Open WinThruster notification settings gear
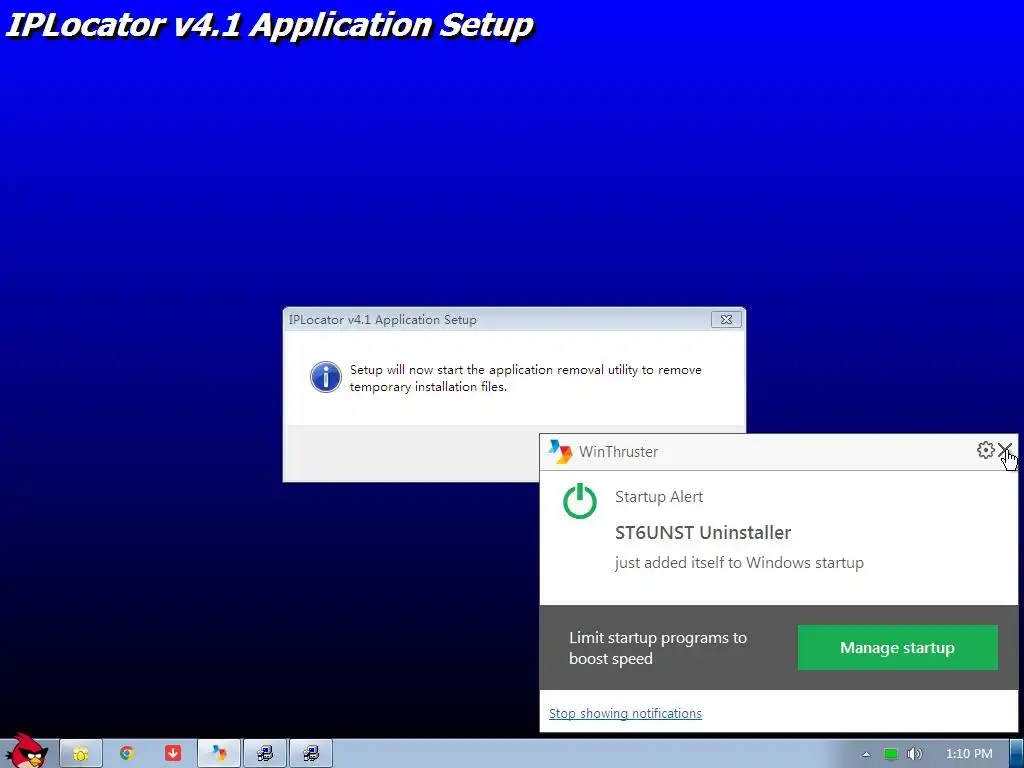Screen dimensions: 1024x768 985,450
